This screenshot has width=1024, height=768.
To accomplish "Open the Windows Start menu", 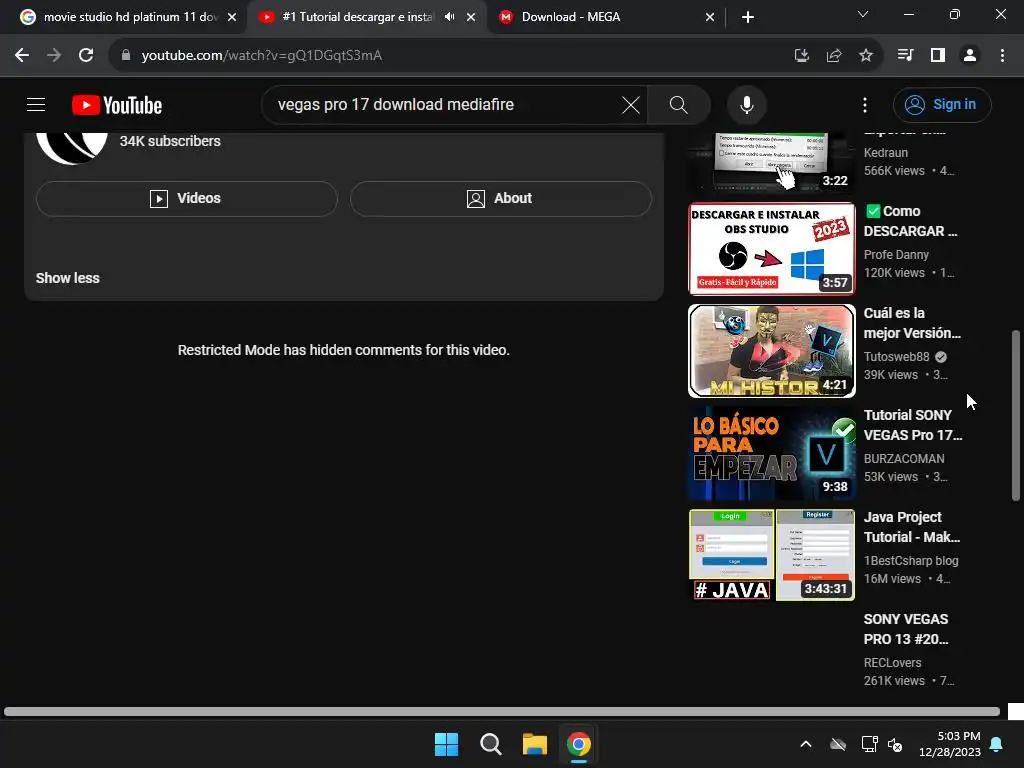I will pos(447,744).
